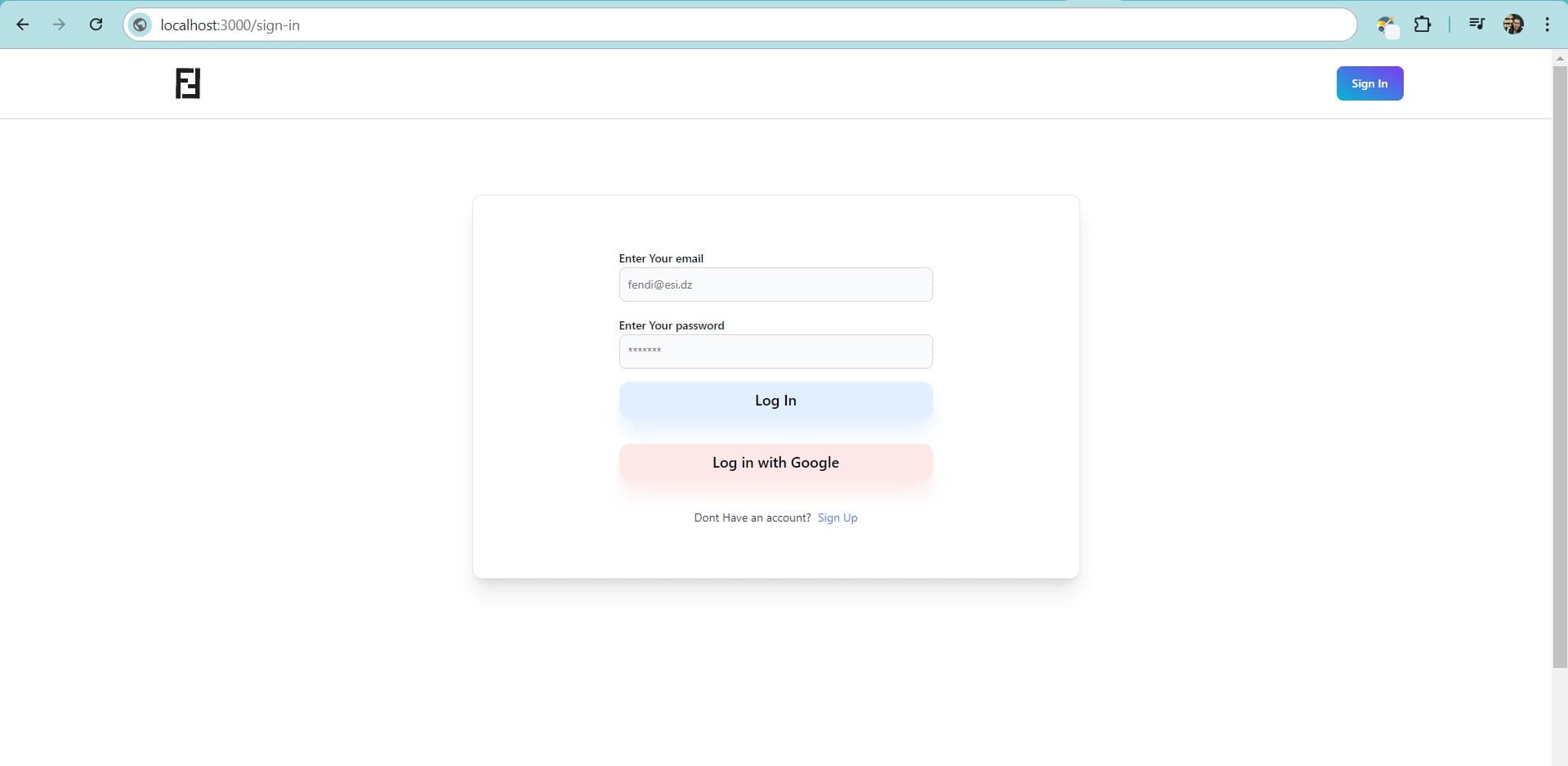
Task: Focus the password input field
Action: (775, 352)
